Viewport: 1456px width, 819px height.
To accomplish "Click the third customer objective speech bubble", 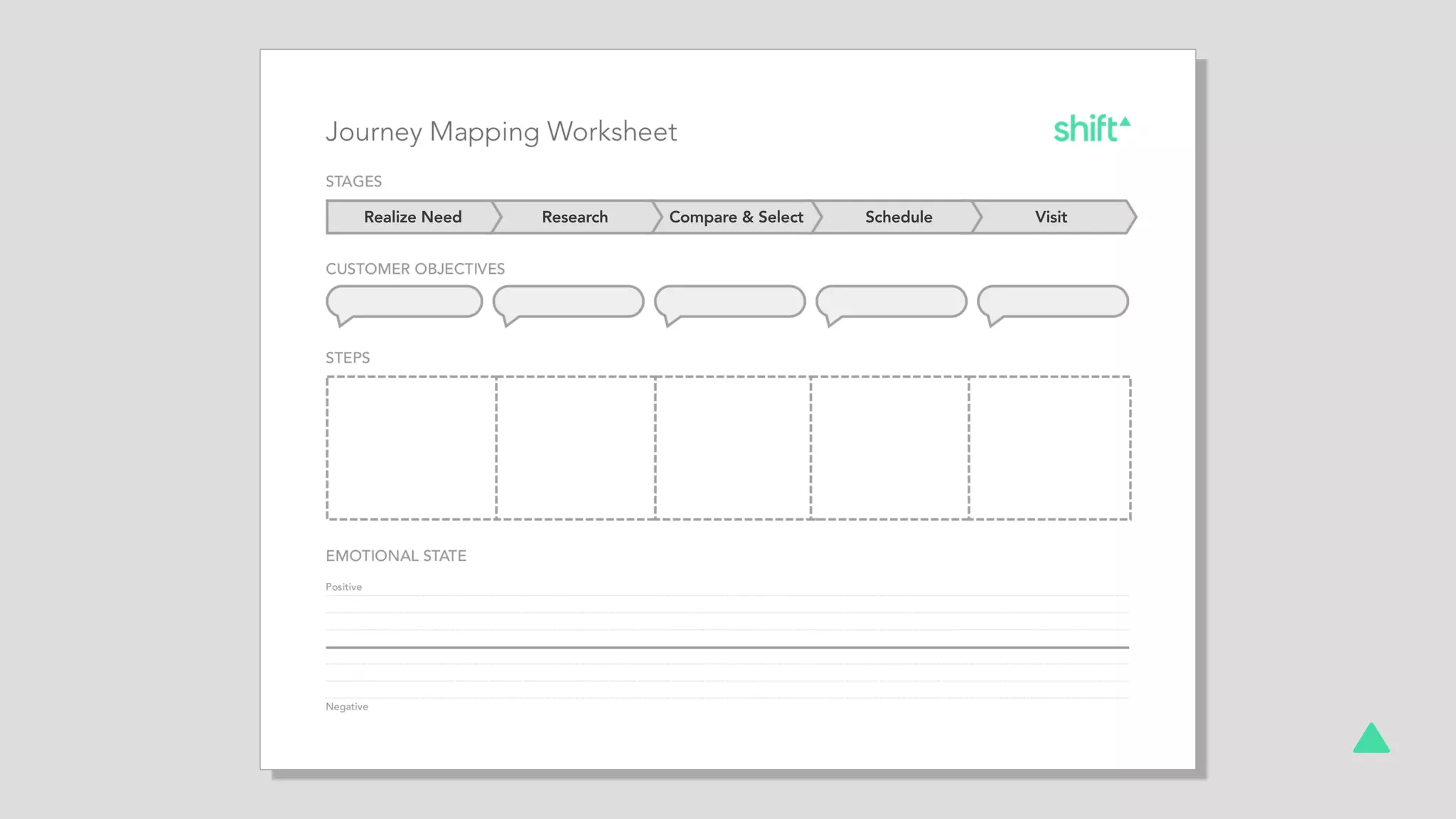I will (730, 302).
